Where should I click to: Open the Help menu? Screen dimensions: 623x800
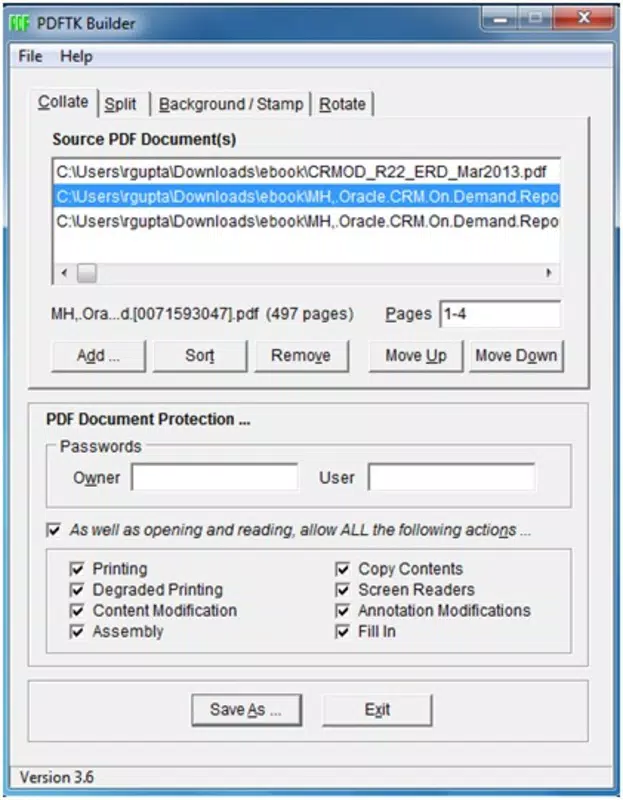[x=76, y=56]
